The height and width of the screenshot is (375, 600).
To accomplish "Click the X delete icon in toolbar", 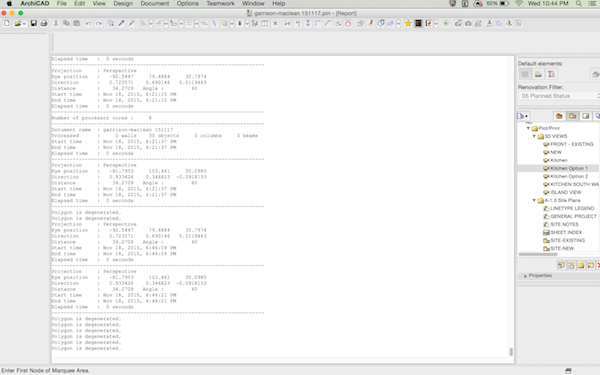I will point(275,23).
